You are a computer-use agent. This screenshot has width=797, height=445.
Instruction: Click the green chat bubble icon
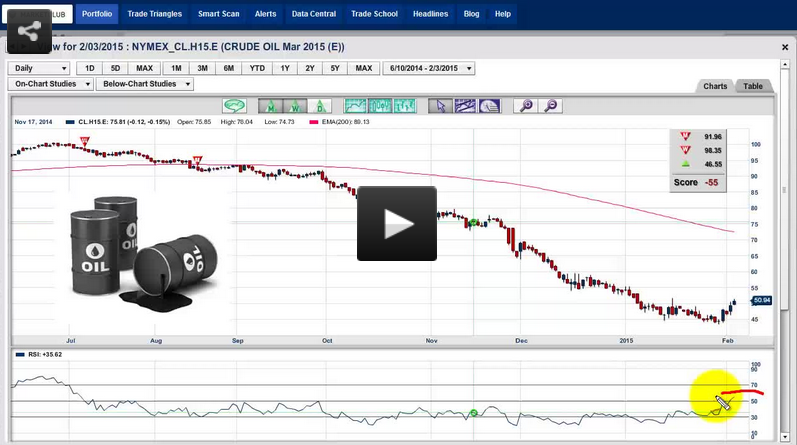point(234,105)
